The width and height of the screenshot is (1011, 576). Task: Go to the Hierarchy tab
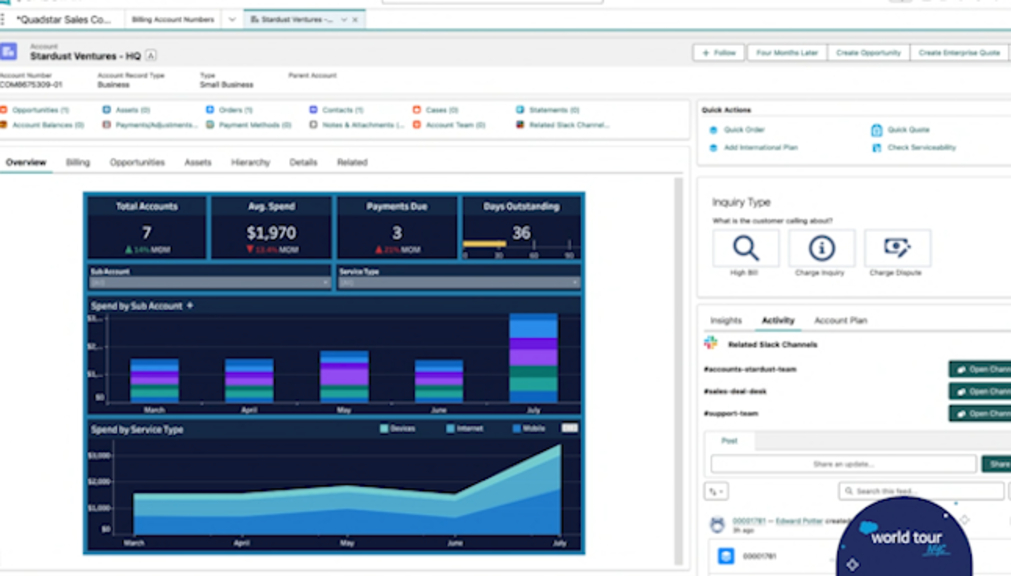(250, 163)
